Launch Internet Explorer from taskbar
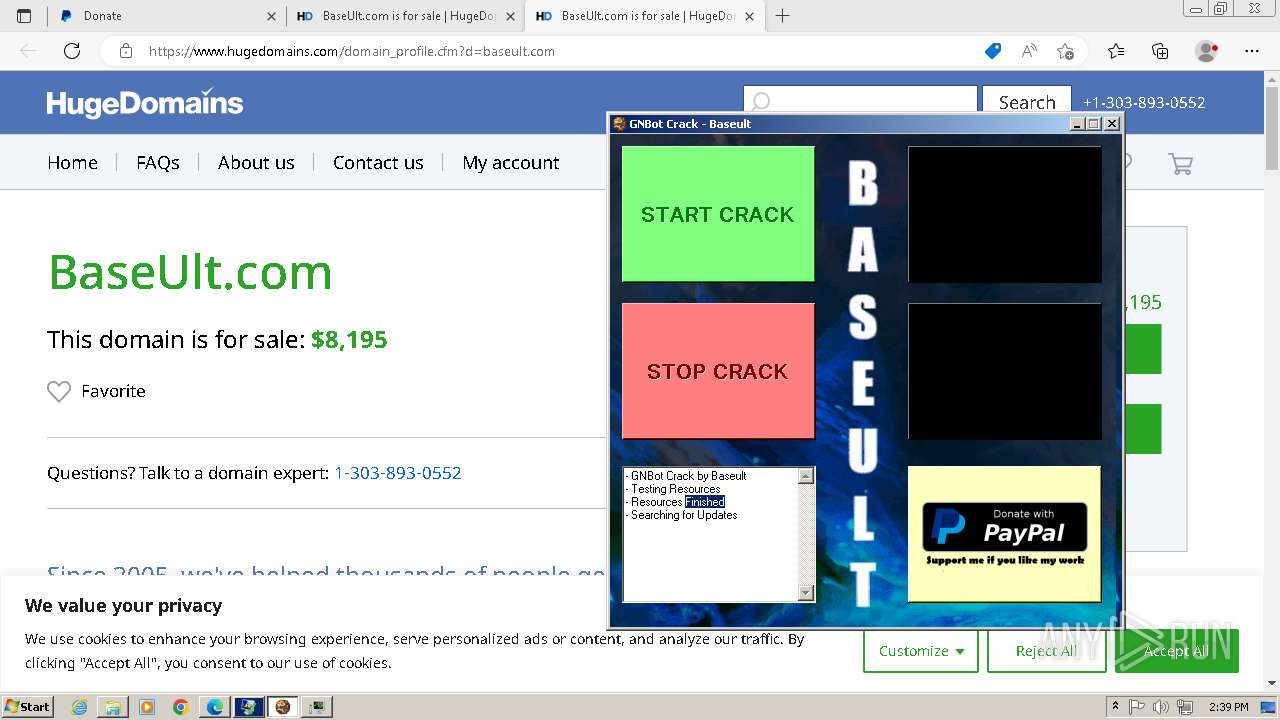This screenshot has width=1280, height=720. click(x=79, y=707)
